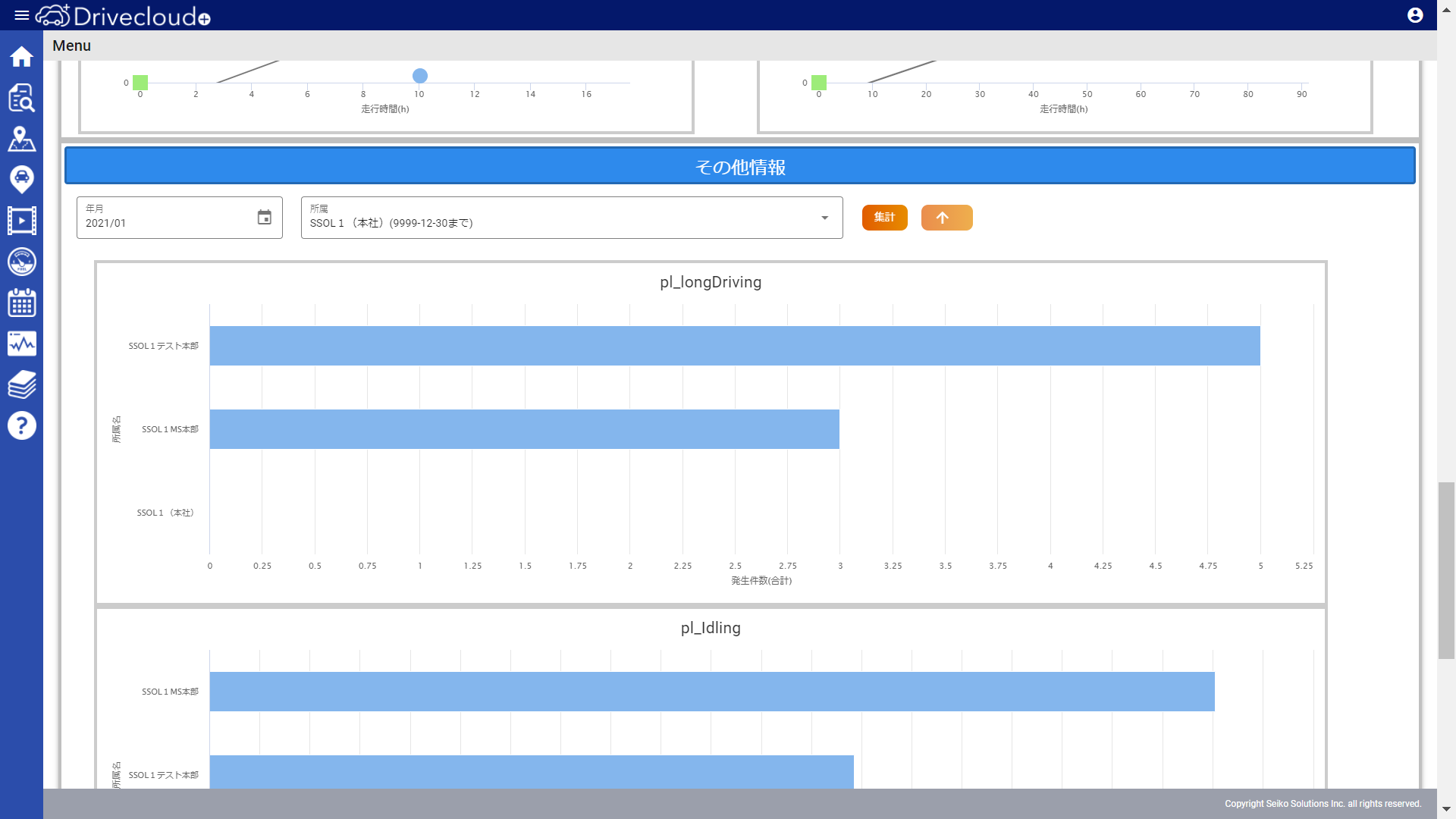
Task: Open the video playback icon
Action: (21, 221)
